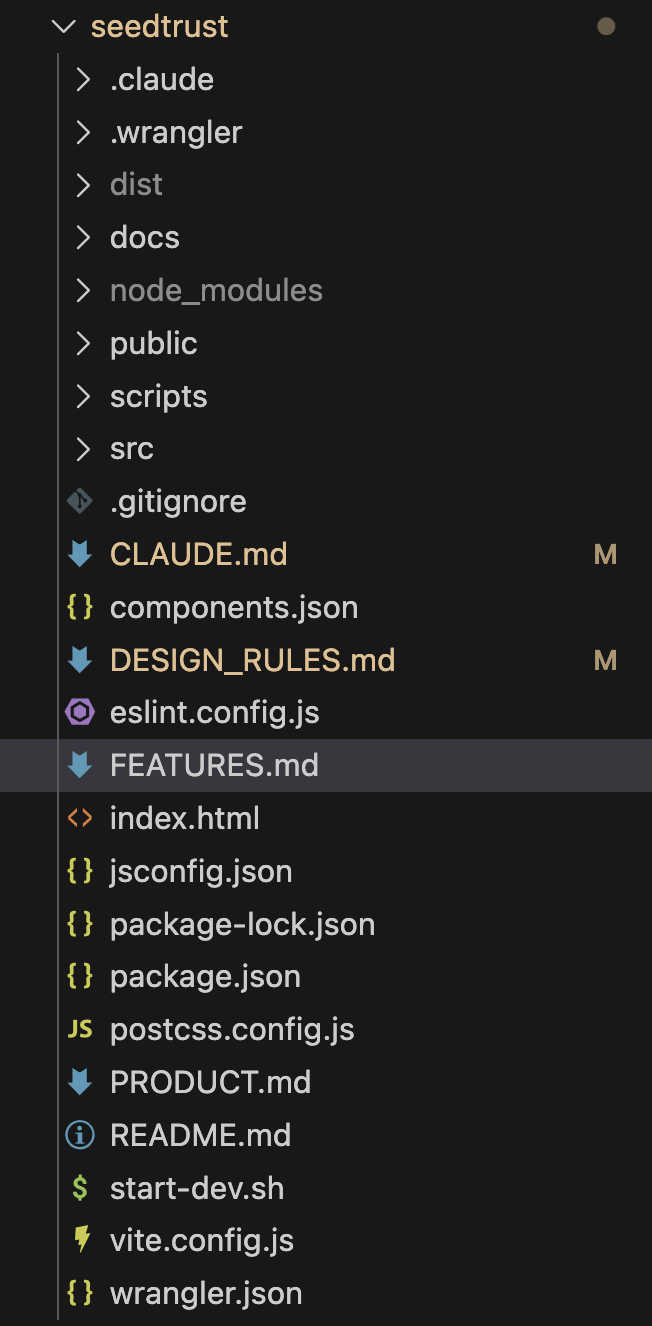Screen dimensions: 652x1326
Task: Select the package-lock.json file
Action: [243, 924]
